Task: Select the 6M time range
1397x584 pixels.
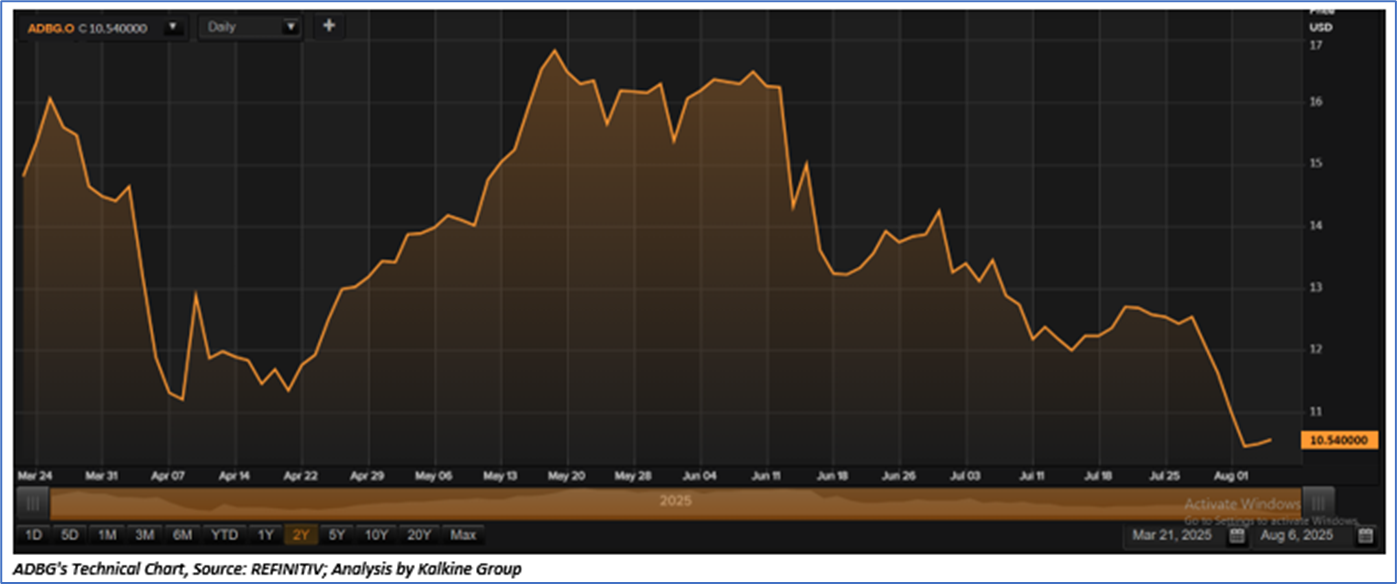Action: 183,536
